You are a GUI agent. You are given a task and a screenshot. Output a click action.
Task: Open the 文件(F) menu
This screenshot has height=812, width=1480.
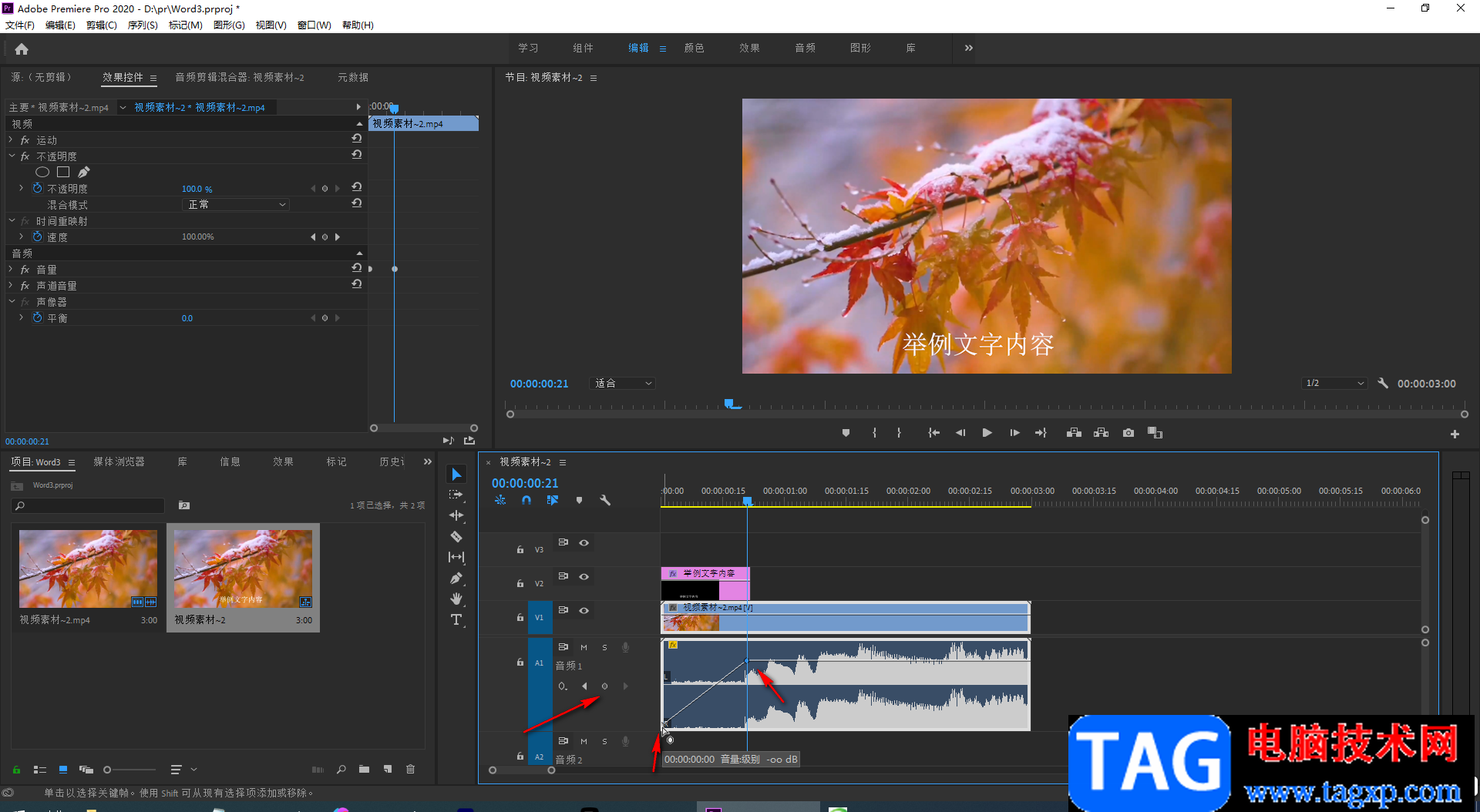tap(20, 25)
